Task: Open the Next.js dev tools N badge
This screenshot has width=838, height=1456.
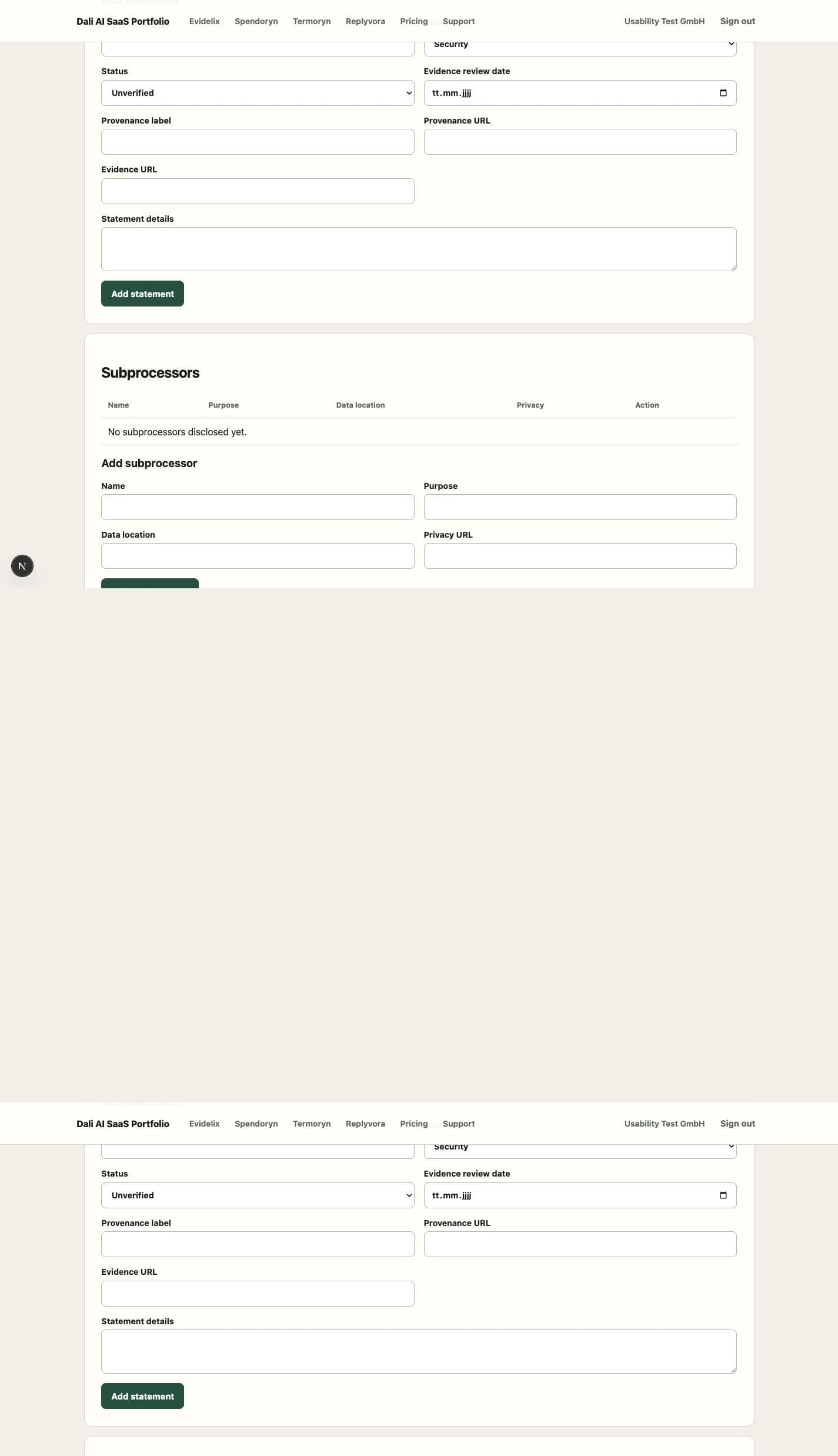Action: pos(22,566)
